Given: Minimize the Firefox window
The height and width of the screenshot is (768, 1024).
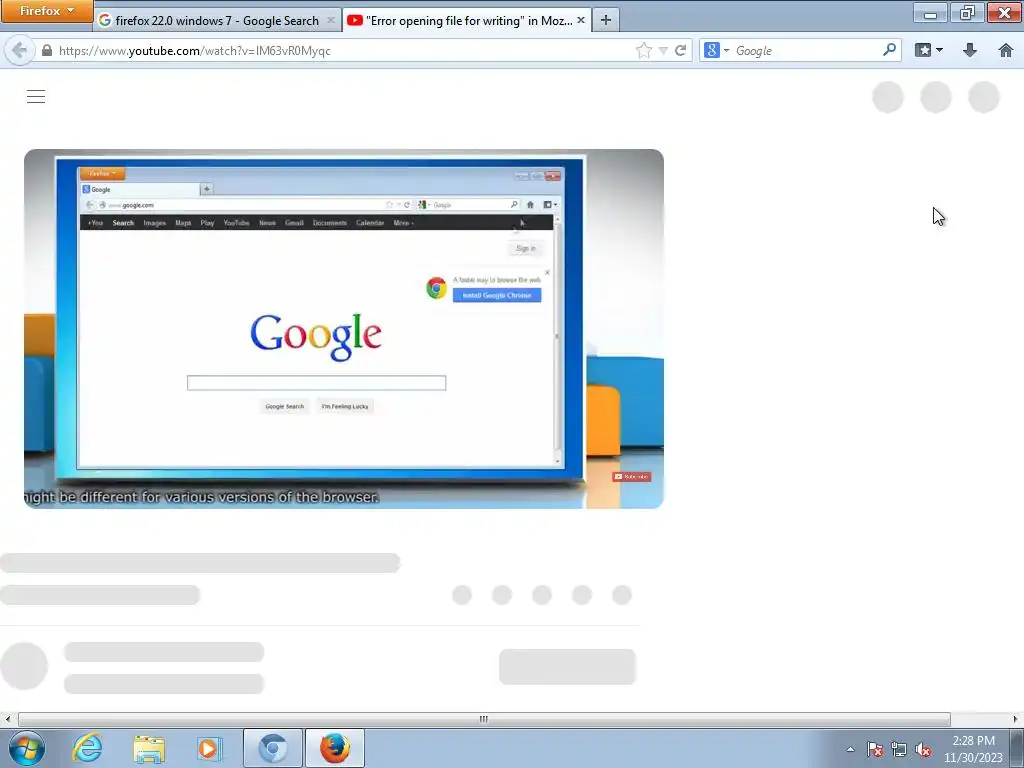Looking at the screenshot, I should 931,12.
